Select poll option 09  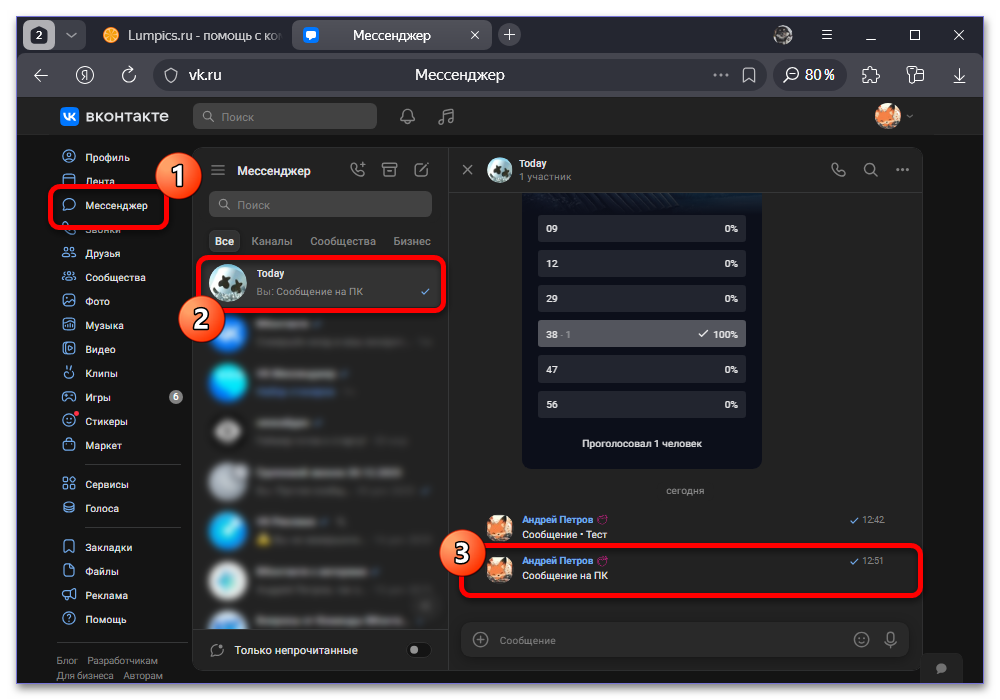click(642, 228)
